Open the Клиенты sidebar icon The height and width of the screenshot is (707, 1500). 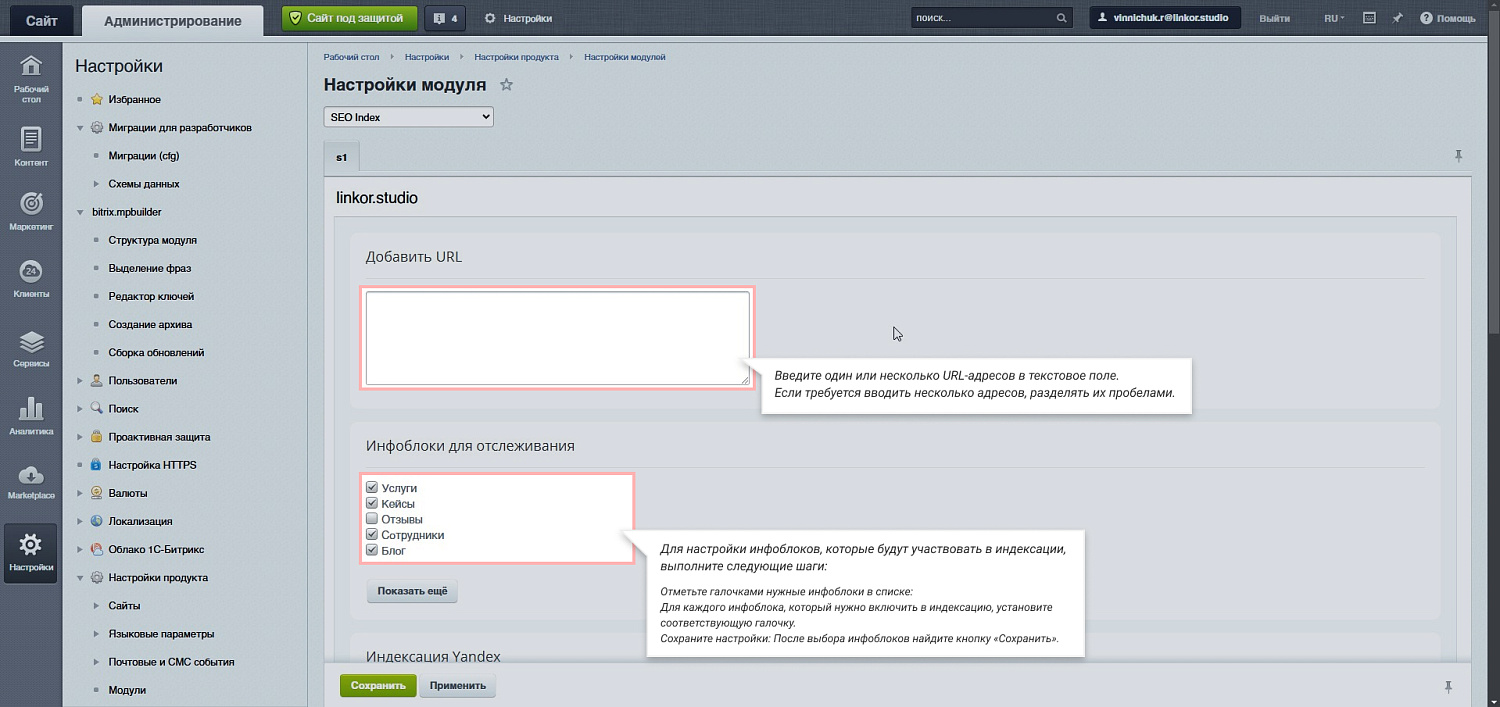[x=31, y=271]
